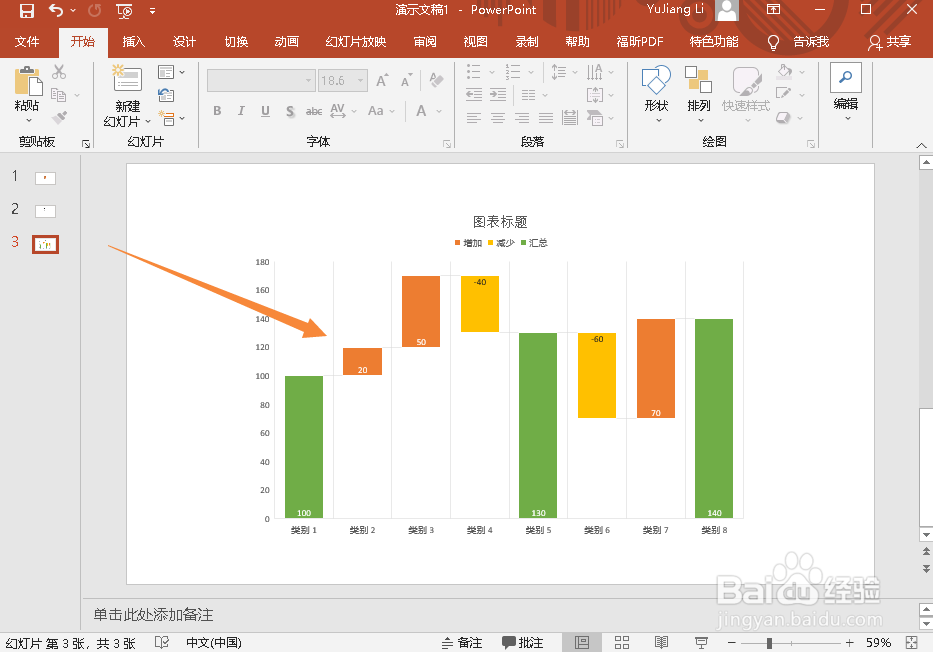
Task: Click the Decrease Font Size icon
Action: tap(406, 80)
